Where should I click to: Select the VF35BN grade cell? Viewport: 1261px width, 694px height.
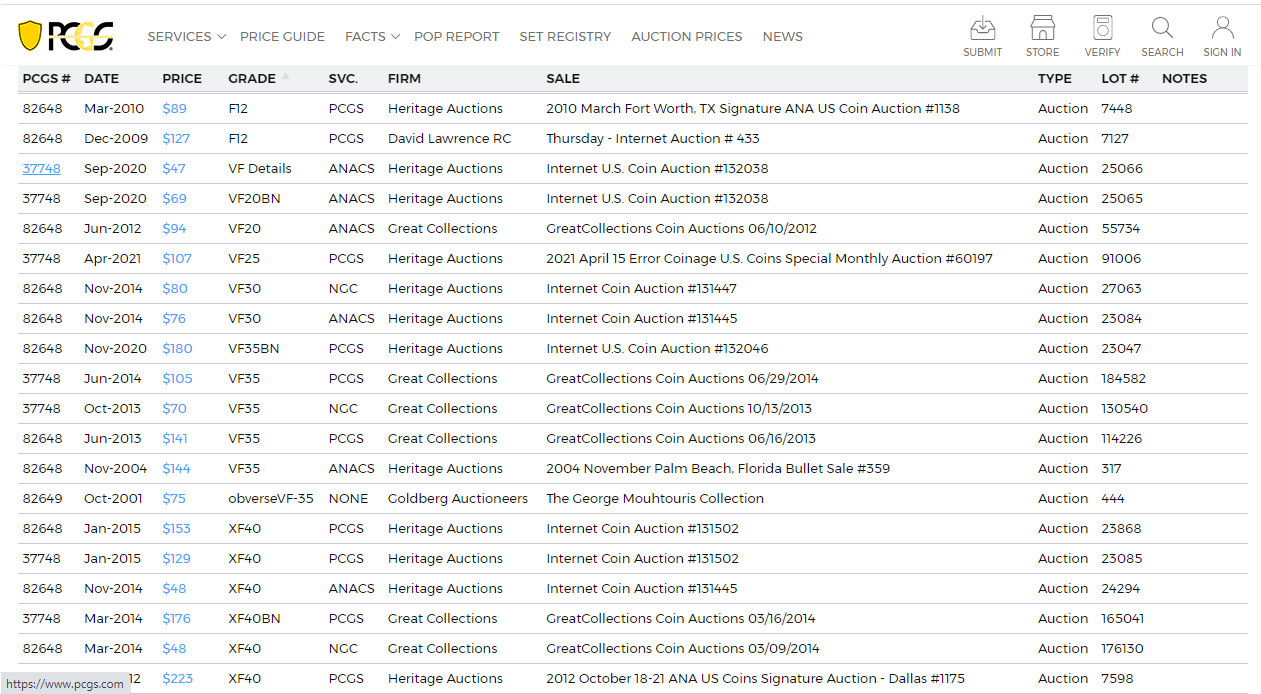click(x=254, y=348)
